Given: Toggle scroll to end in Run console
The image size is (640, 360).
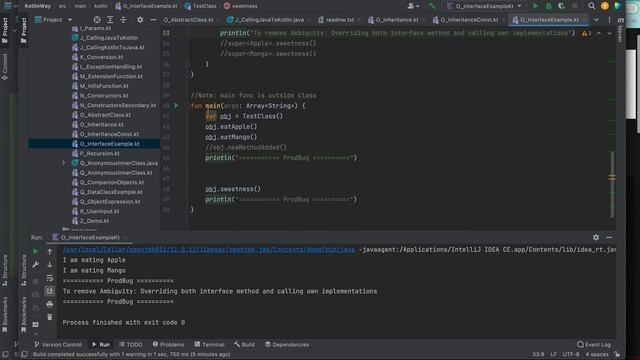Looking at the screenshot, I should click(50, 291).
